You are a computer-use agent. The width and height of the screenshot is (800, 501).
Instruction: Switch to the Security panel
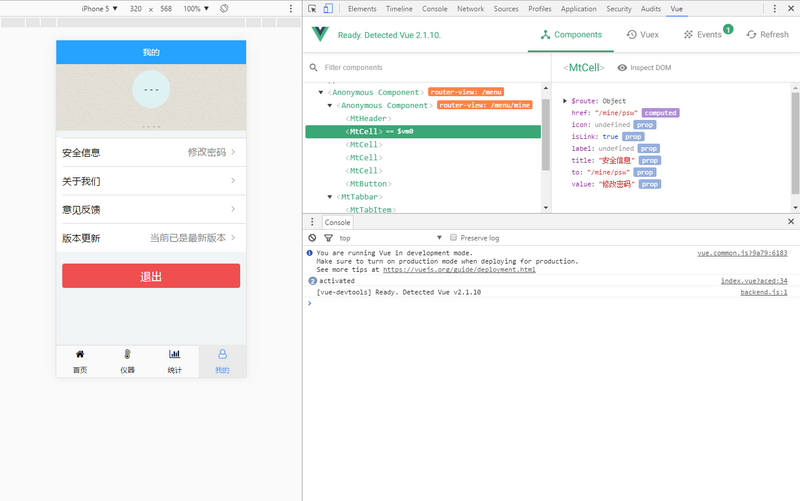click(x=619, y=9)
